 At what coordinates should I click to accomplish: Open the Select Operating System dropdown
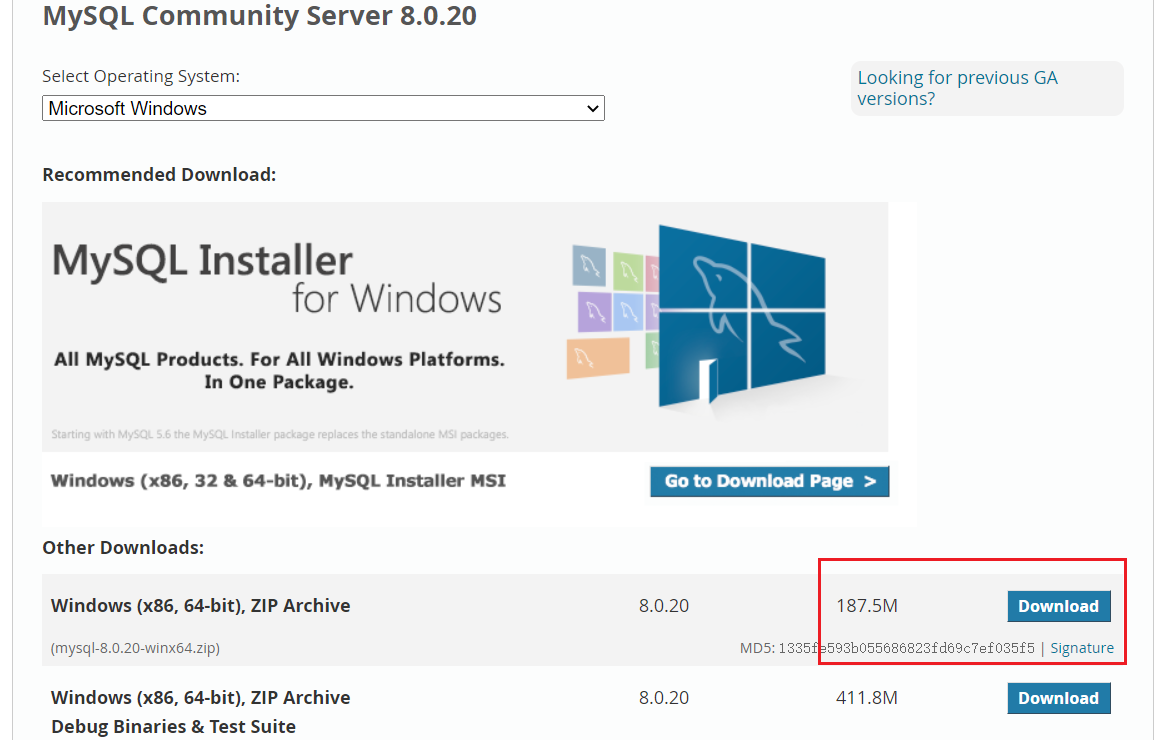(x=323, y=108)
